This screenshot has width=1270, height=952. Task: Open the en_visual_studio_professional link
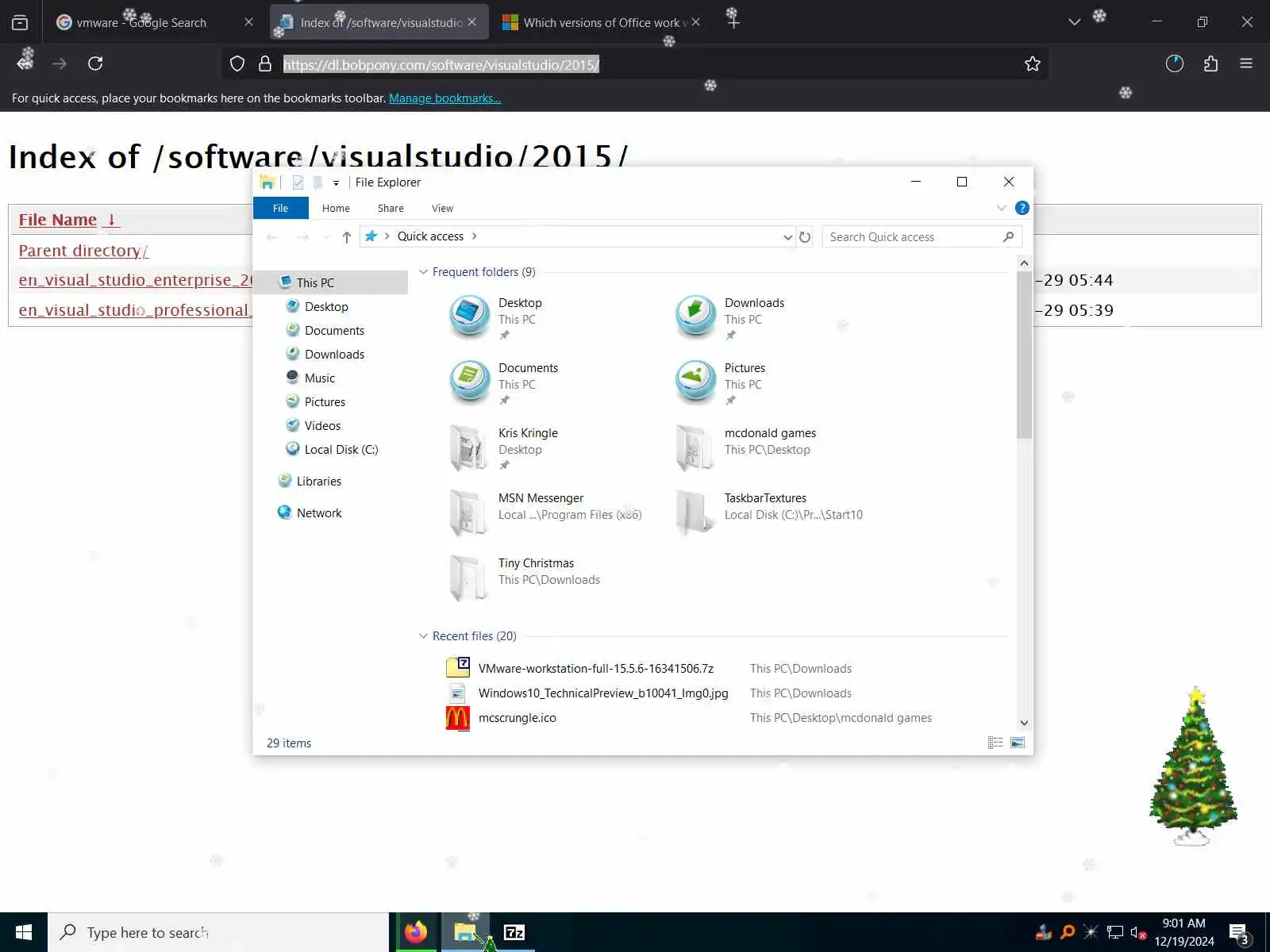pos(136,310)
